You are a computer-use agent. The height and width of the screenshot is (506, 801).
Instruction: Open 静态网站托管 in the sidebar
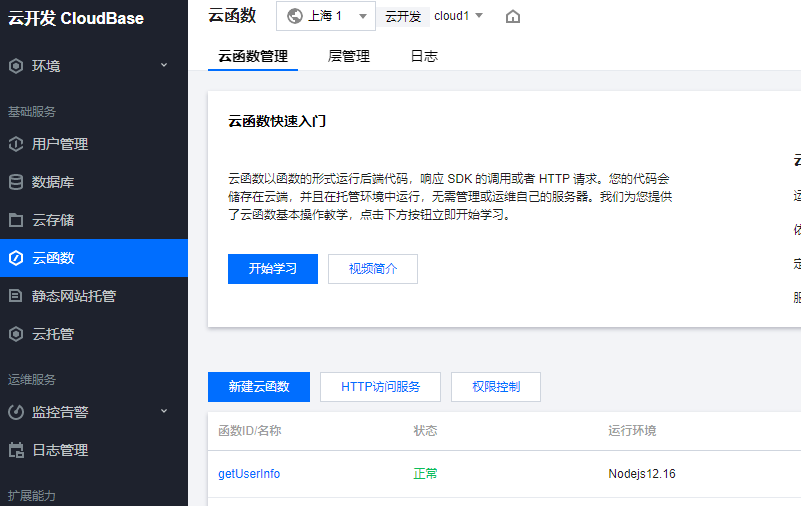pos(94,296)
